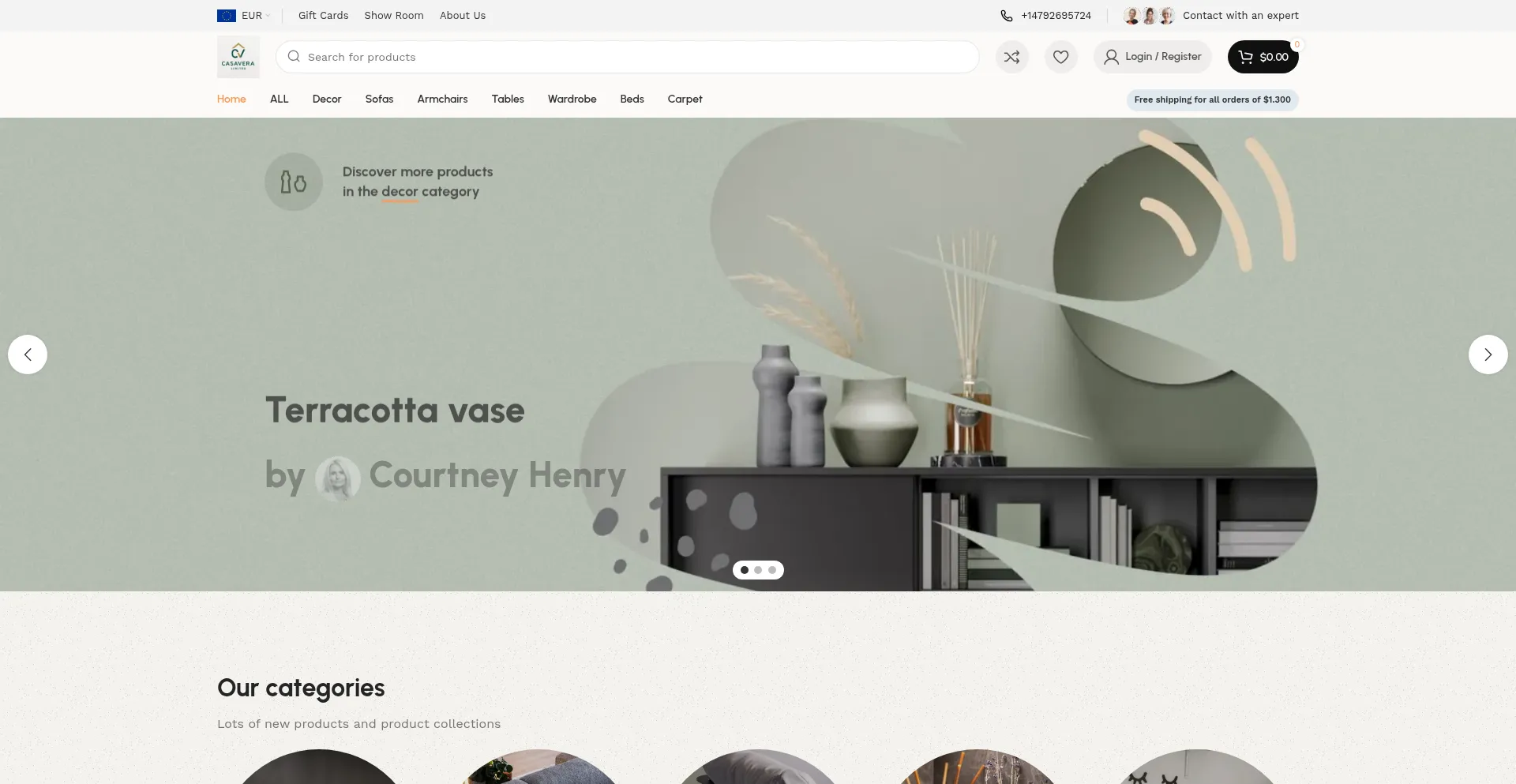The height and width of the screenshot is (784, 1516).
Task: Open the Armchairs menu item
Action: pyautogui.click(x=442, y=99)
